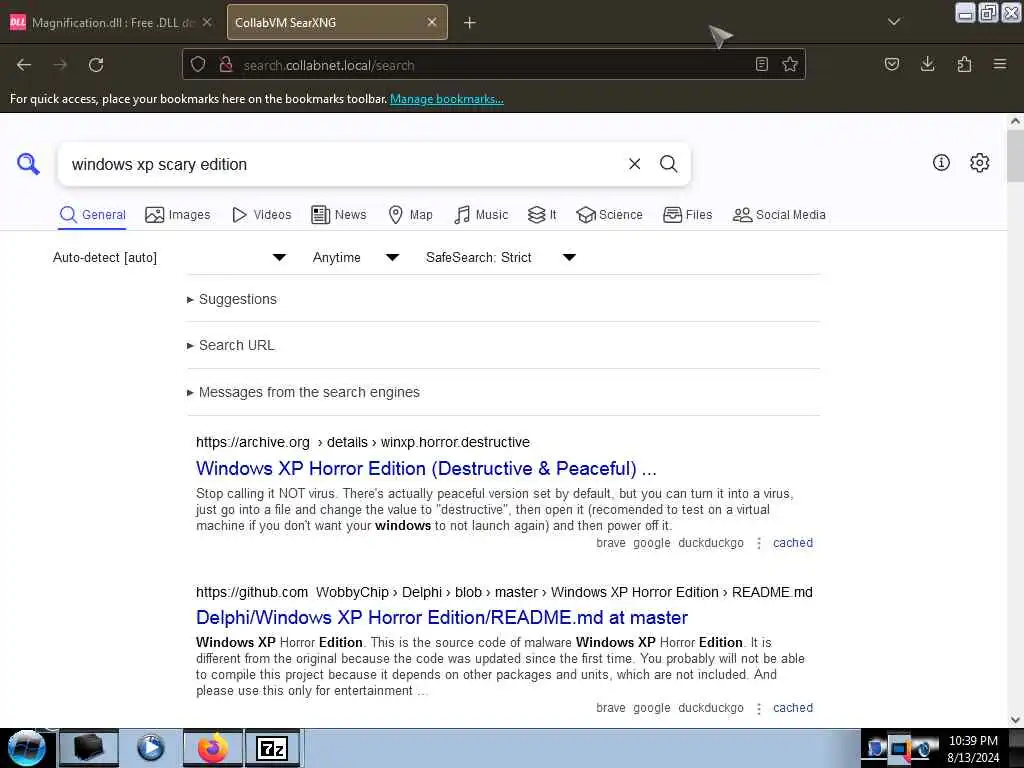
Task: Click the archive.org result URL breadcrumb
Action: [362, 442]
